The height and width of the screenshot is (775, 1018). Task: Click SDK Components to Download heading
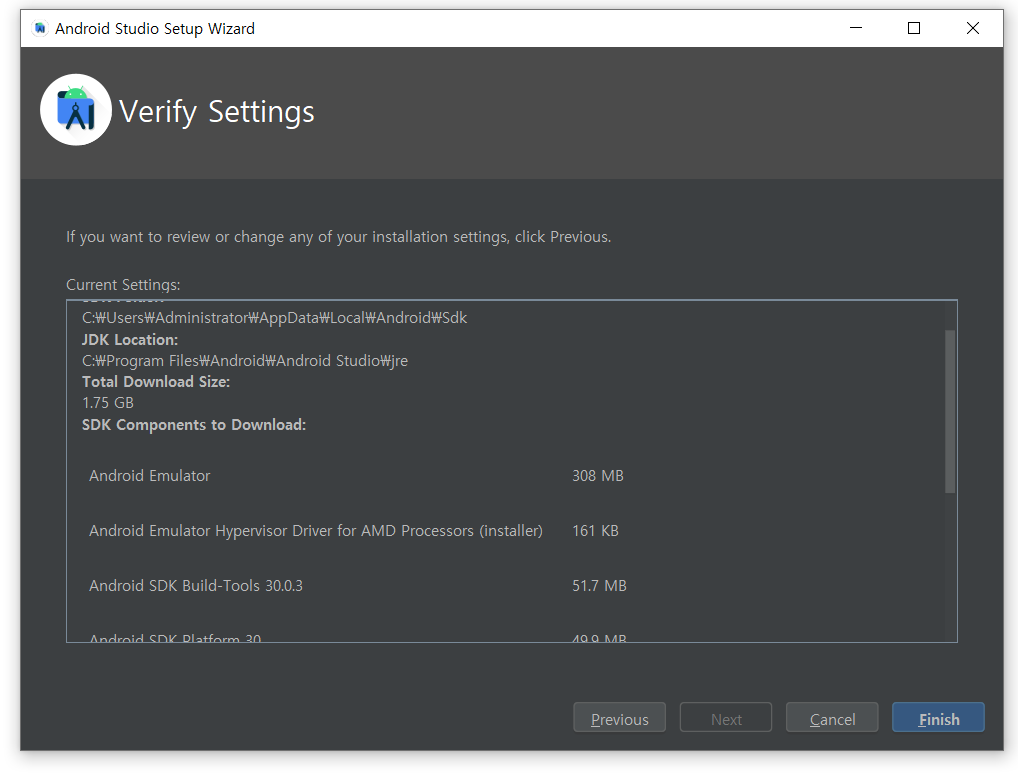pyautogui.click(x=193, y=424)
